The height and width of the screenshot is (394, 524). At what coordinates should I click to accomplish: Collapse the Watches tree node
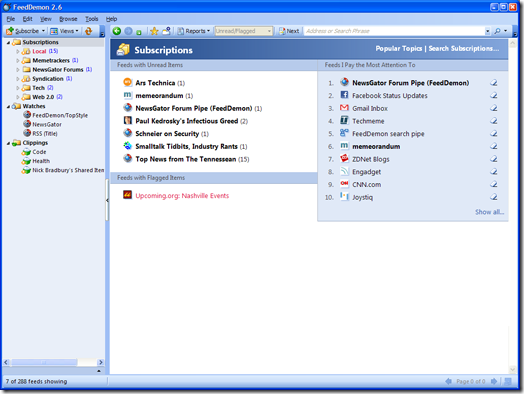pos(8,106)
